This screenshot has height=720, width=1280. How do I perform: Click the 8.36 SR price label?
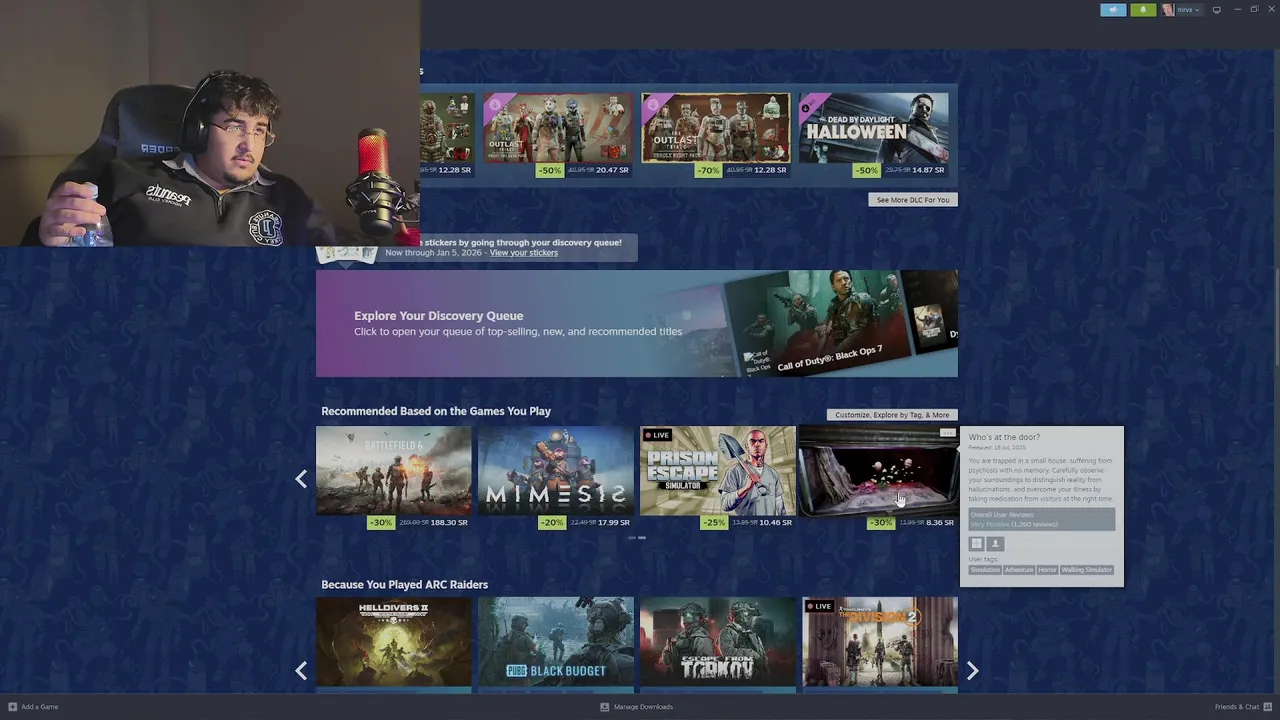click(x=940, y=523)
